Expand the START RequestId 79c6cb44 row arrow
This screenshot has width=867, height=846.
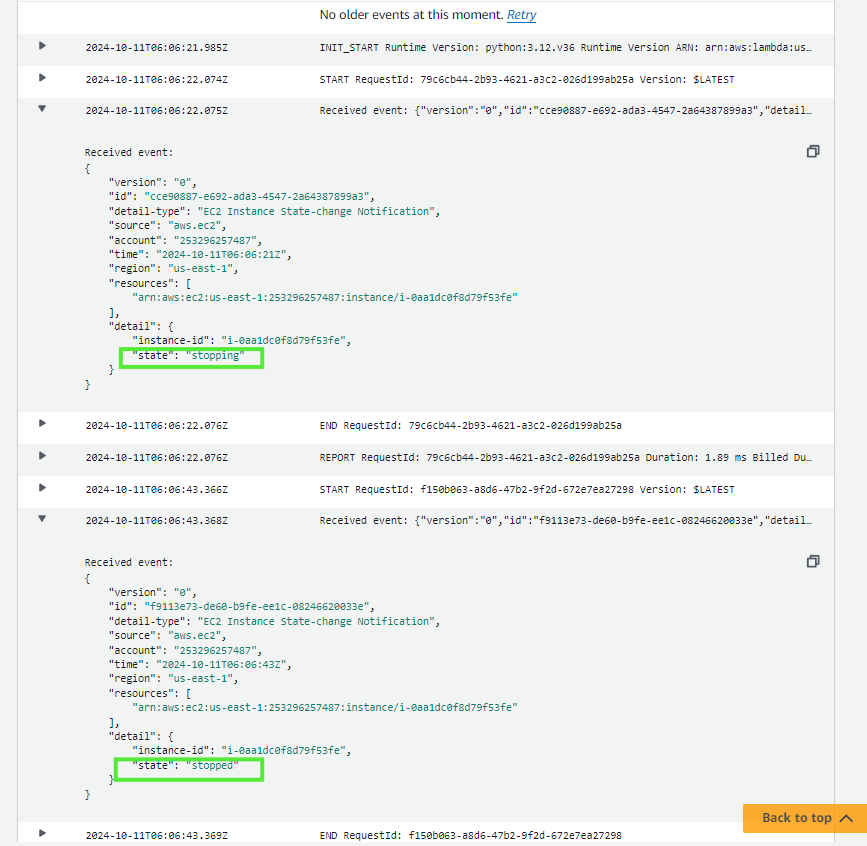[x=42, y=78]
